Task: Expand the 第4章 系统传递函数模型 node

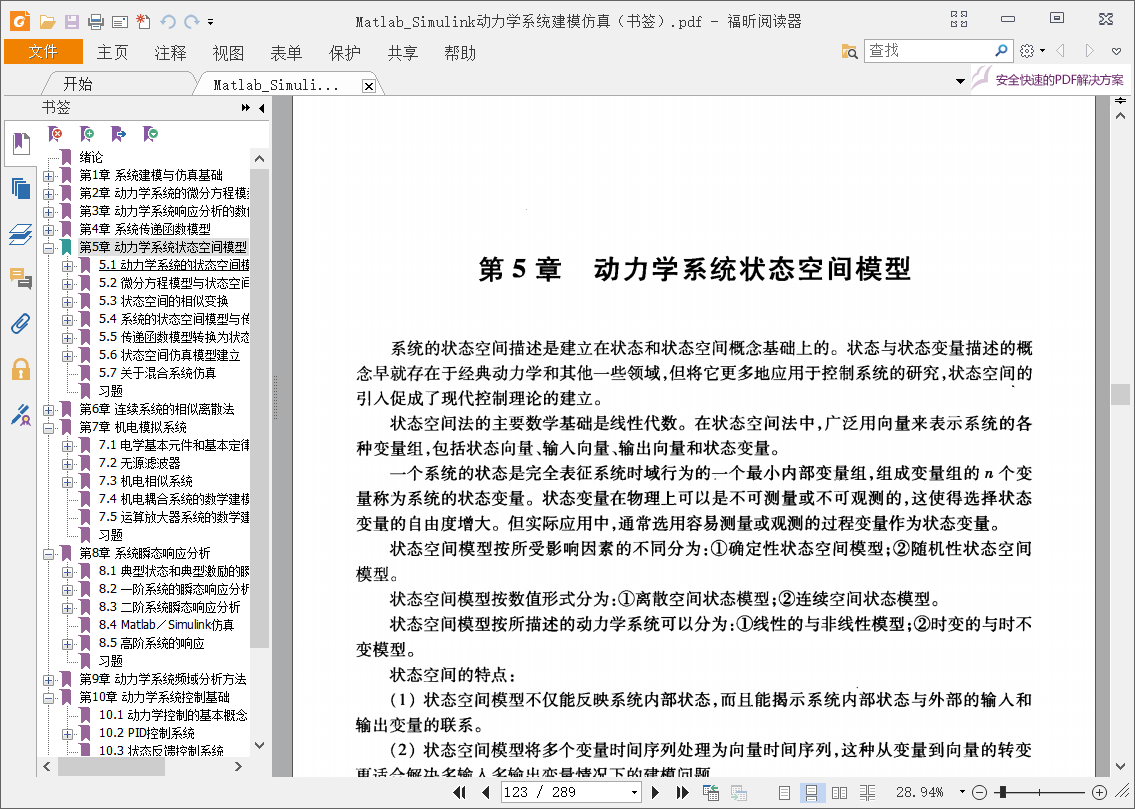Action: [48, 230]
